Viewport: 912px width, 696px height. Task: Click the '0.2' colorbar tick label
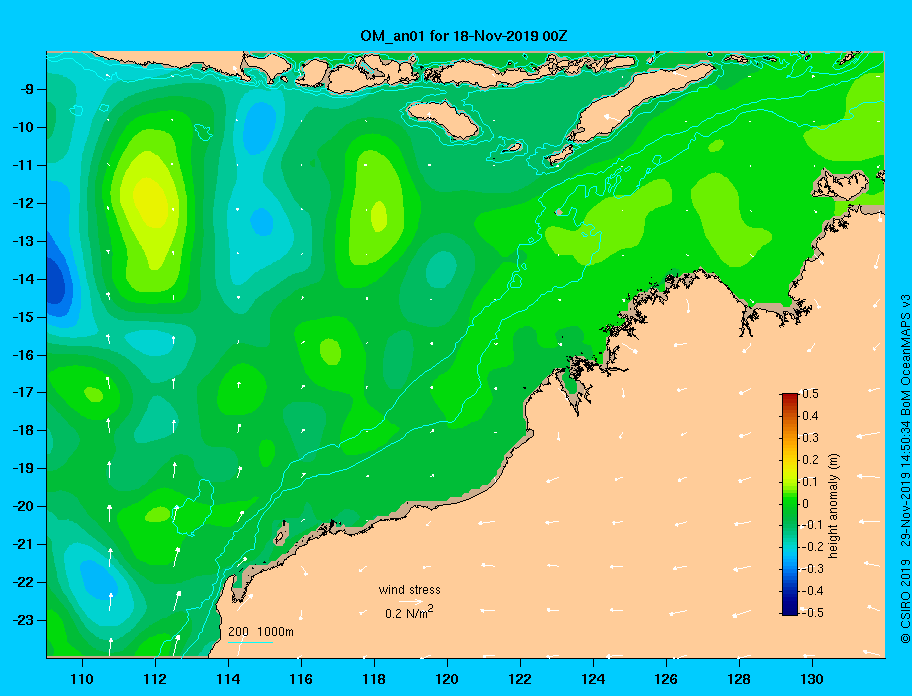[x=810, y=460]
